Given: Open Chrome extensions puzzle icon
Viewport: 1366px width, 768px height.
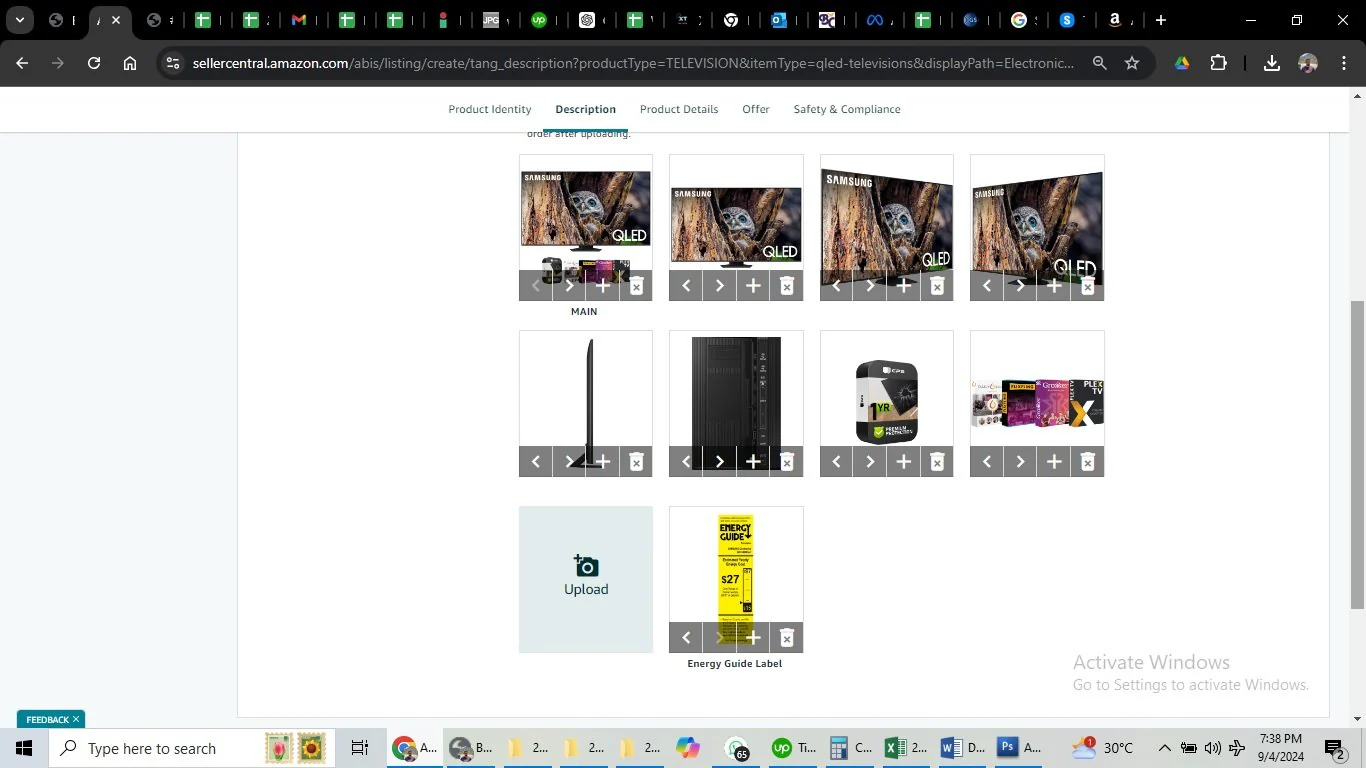Looking at the screenshot, I should click(x=1218, y=63).
